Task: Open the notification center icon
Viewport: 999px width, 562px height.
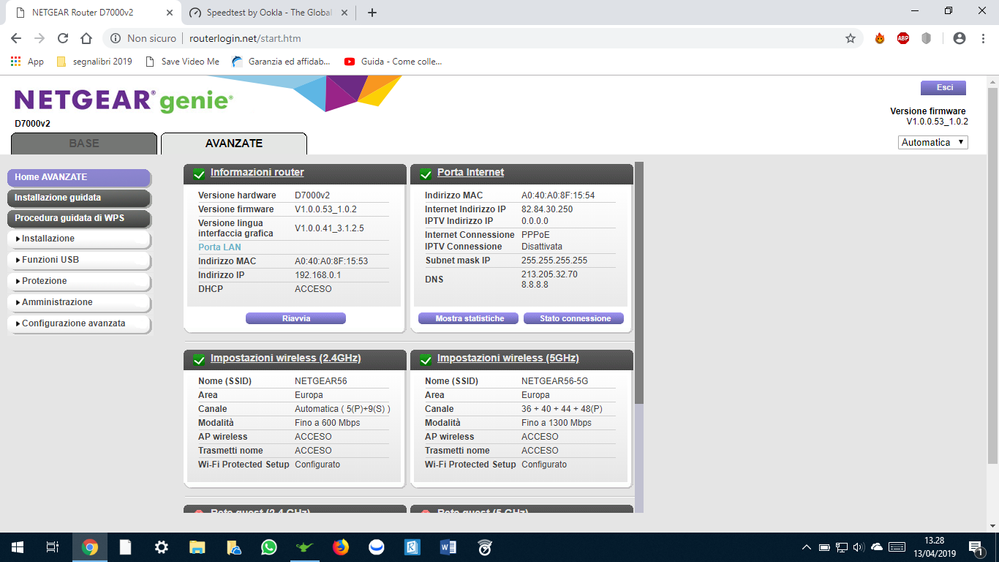Action: (x=975, y=547)
